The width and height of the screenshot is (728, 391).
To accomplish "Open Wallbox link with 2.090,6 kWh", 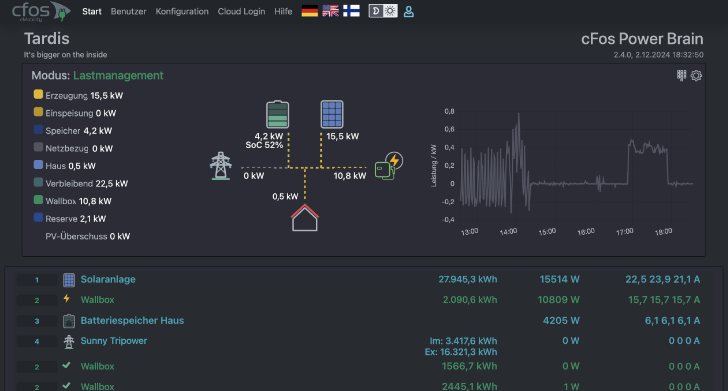I will point(98,300).
